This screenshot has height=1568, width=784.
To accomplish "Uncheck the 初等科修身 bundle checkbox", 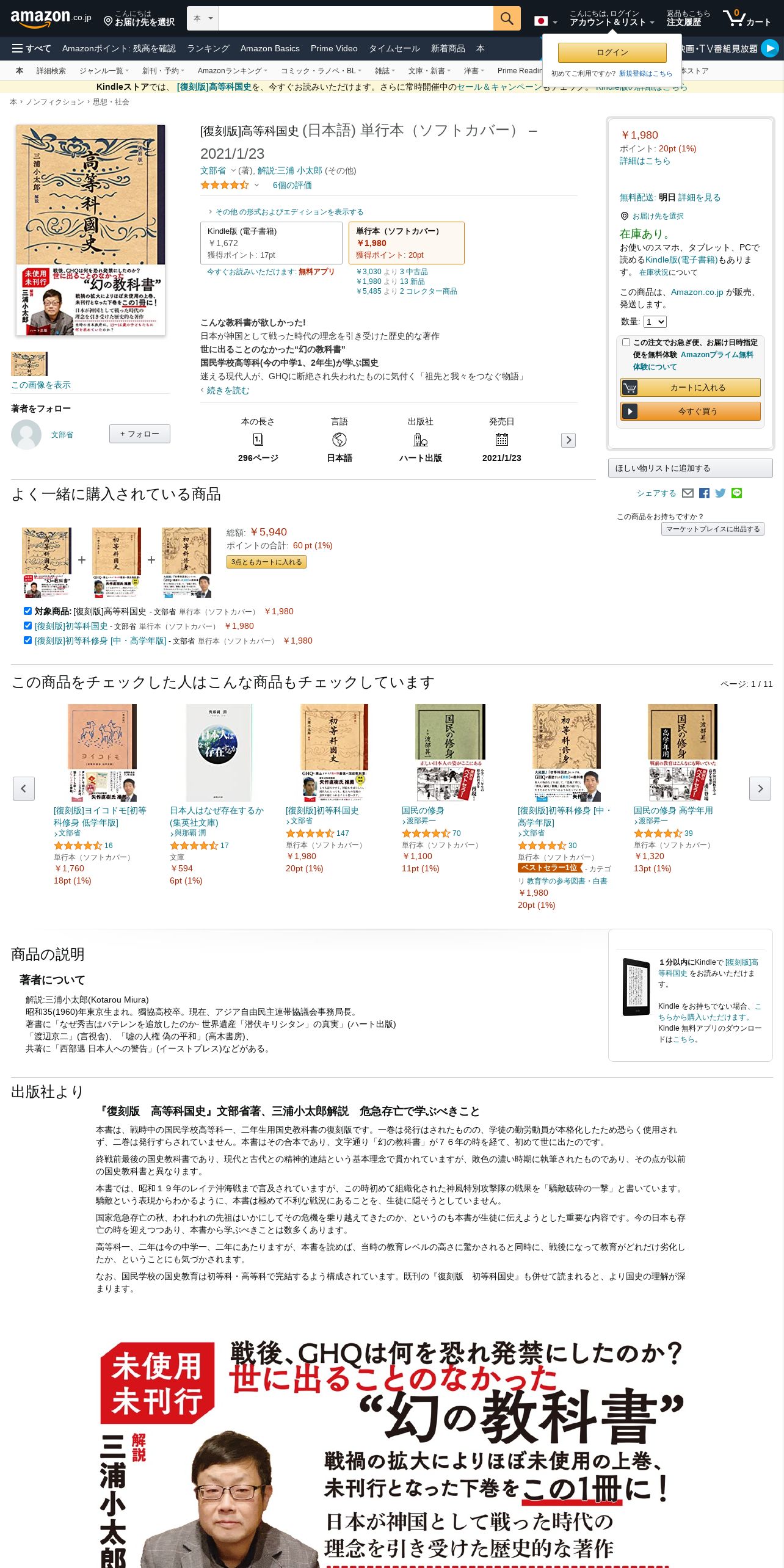I will pyautogui.click(x=27, y=640).
